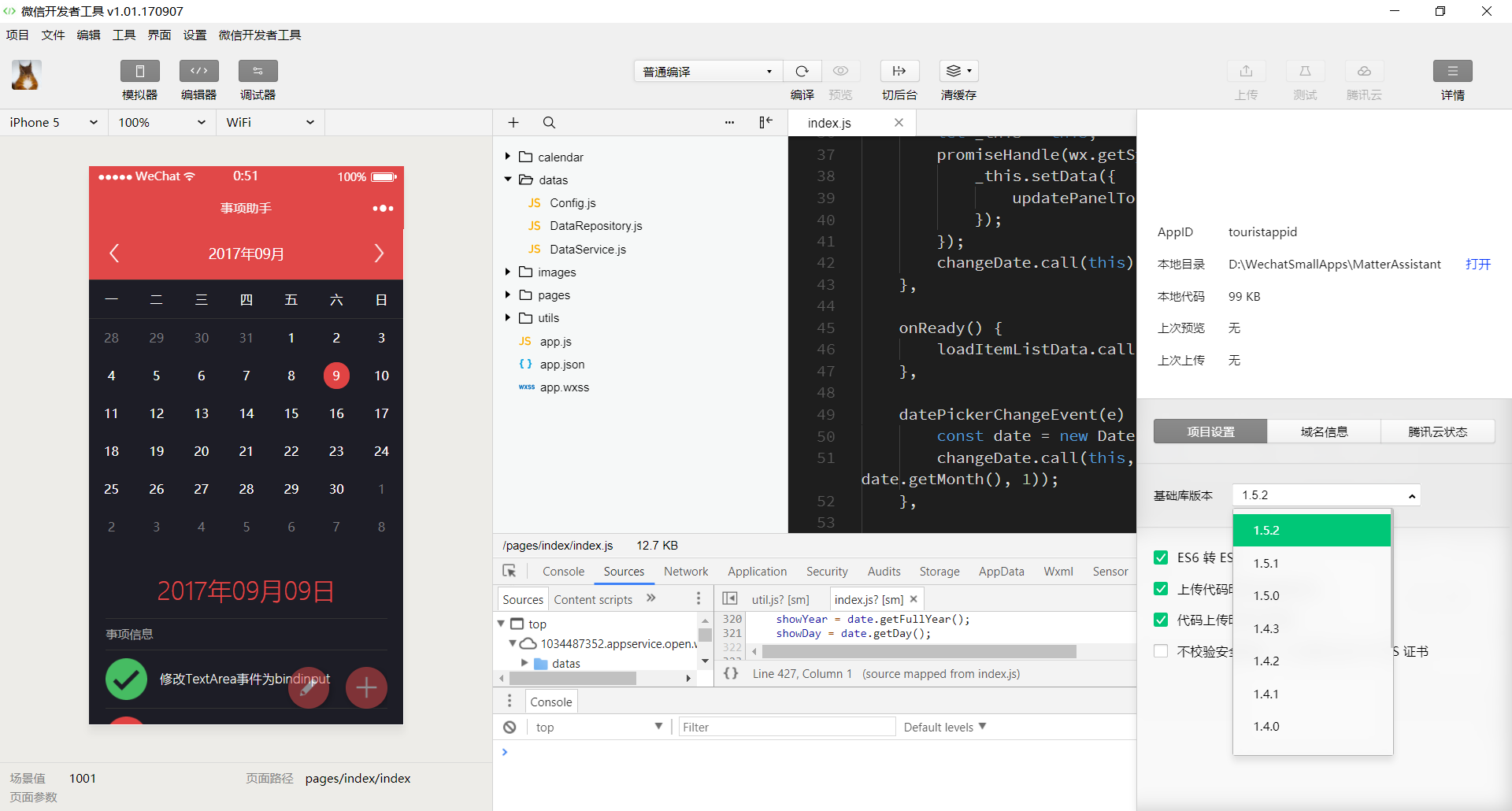The height and width of the screenshot is (811, 1512).
Task: Click the compile refresh icon
Action: (x=802, y=71)
